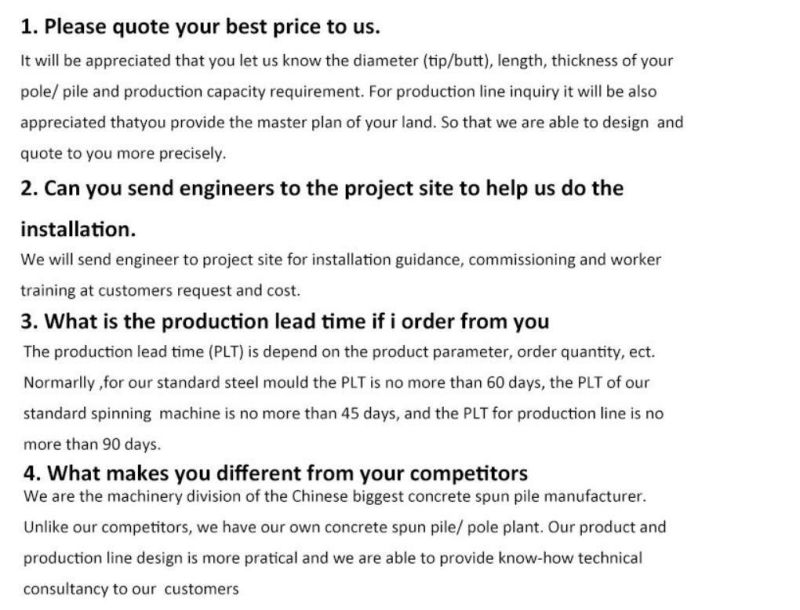Click the heading 'What makes you different'

coord(276,473)
